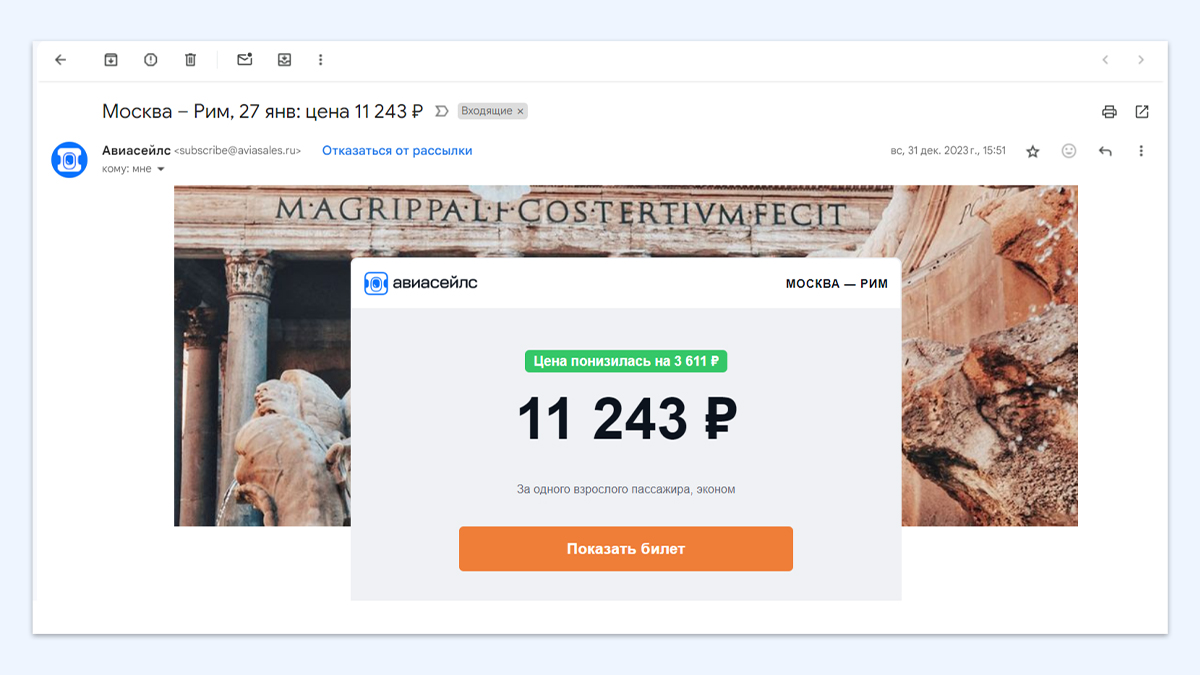
Task: Star the Авиасейлс message
Action: [x=1033, y=151]
